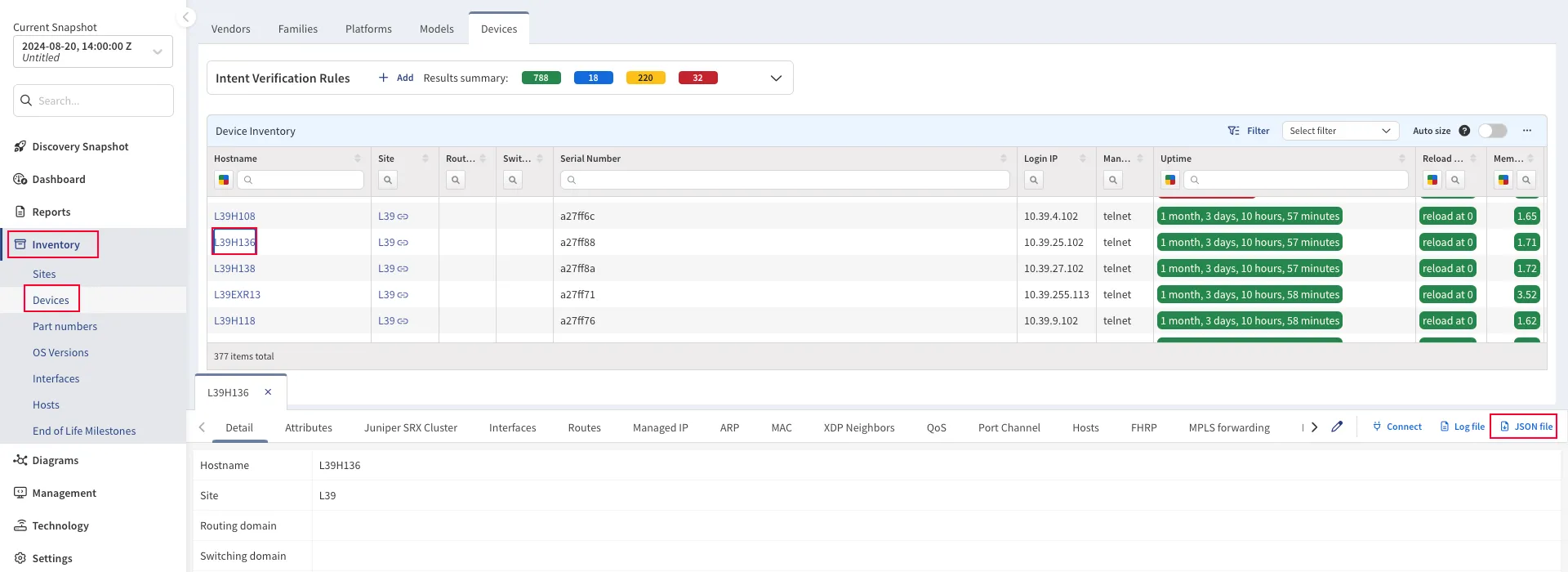Image resolution: width=1568 pixels, height=572 pixels.
Task: Open the Dashboard from the sidebar
Action: (x=58, y=180)
